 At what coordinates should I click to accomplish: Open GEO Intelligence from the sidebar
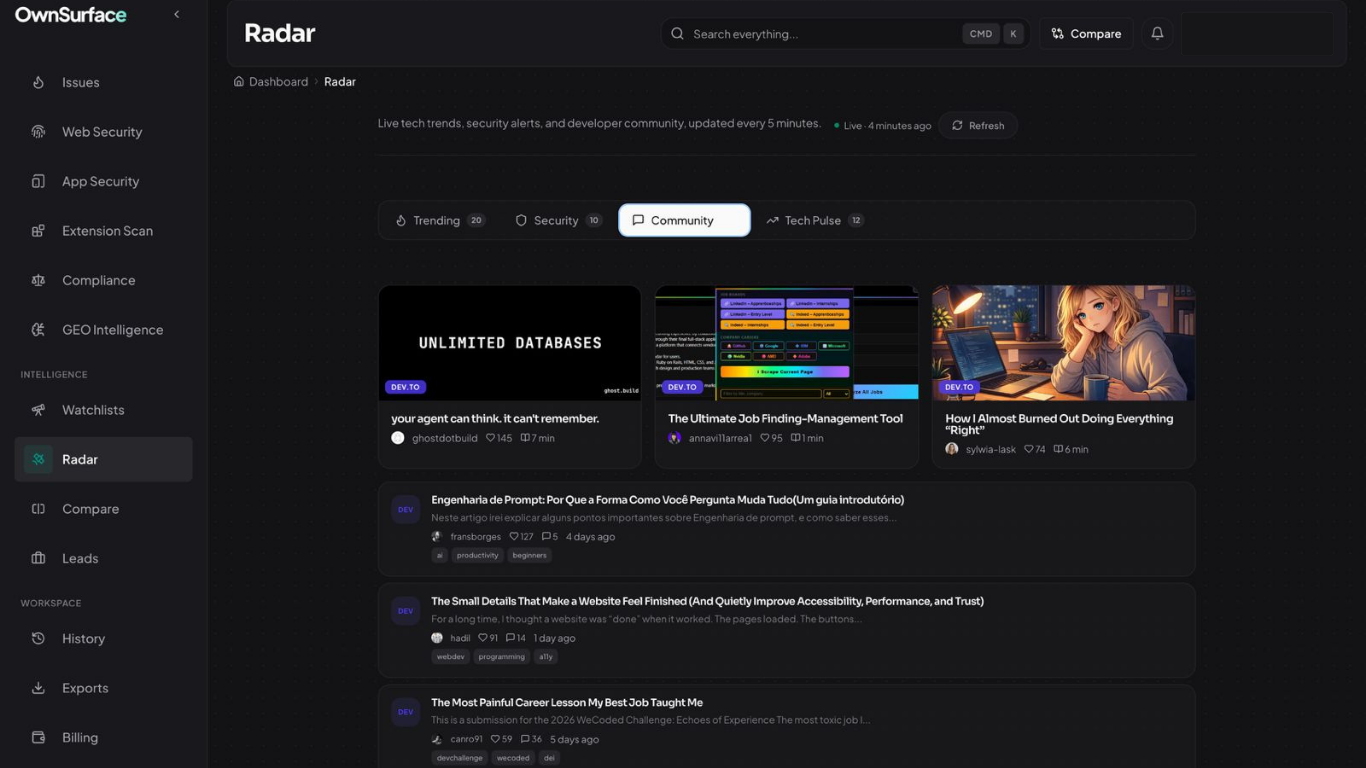[x=112, y=329]
